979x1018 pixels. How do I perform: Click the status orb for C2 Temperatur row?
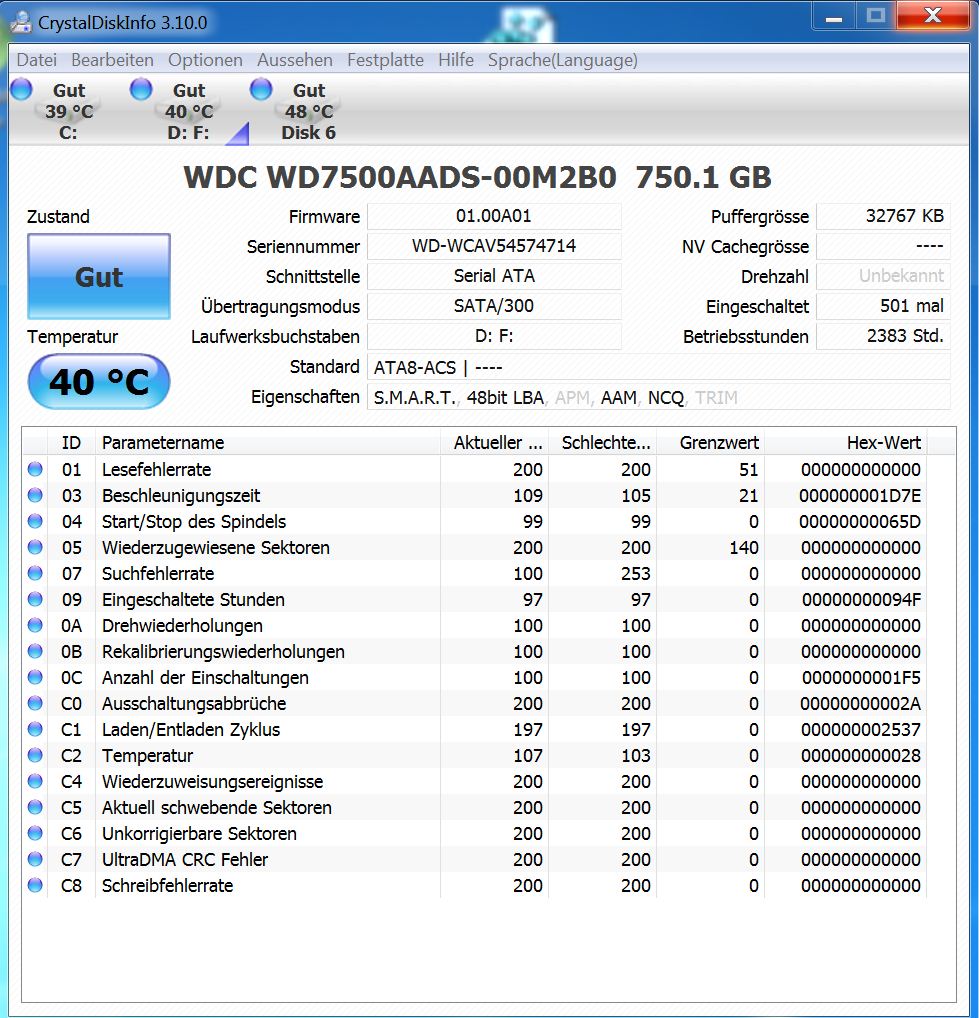[x=35, y=755]
